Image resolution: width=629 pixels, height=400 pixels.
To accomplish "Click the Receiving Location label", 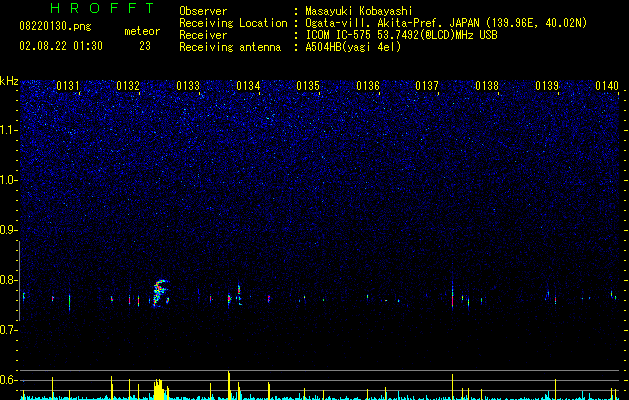I will (233, 23).
